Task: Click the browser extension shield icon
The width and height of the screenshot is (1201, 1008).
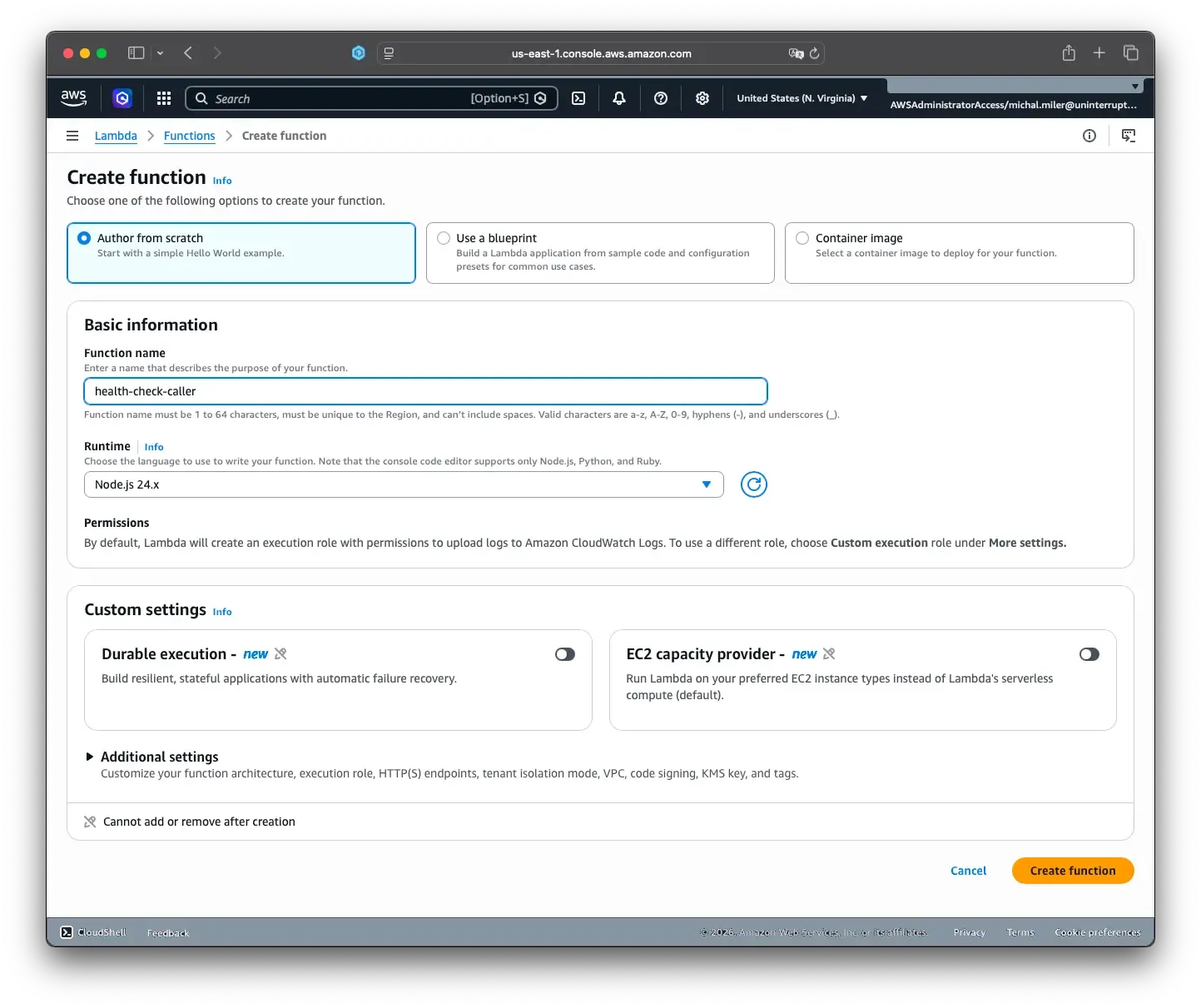Action: (x=359, y=53)
